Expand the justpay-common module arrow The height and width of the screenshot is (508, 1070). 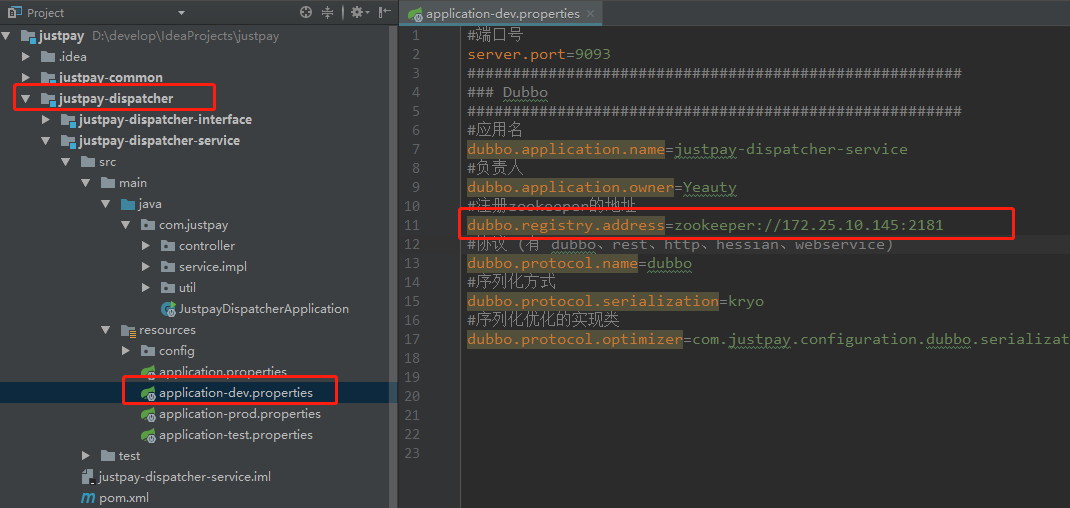26,78
